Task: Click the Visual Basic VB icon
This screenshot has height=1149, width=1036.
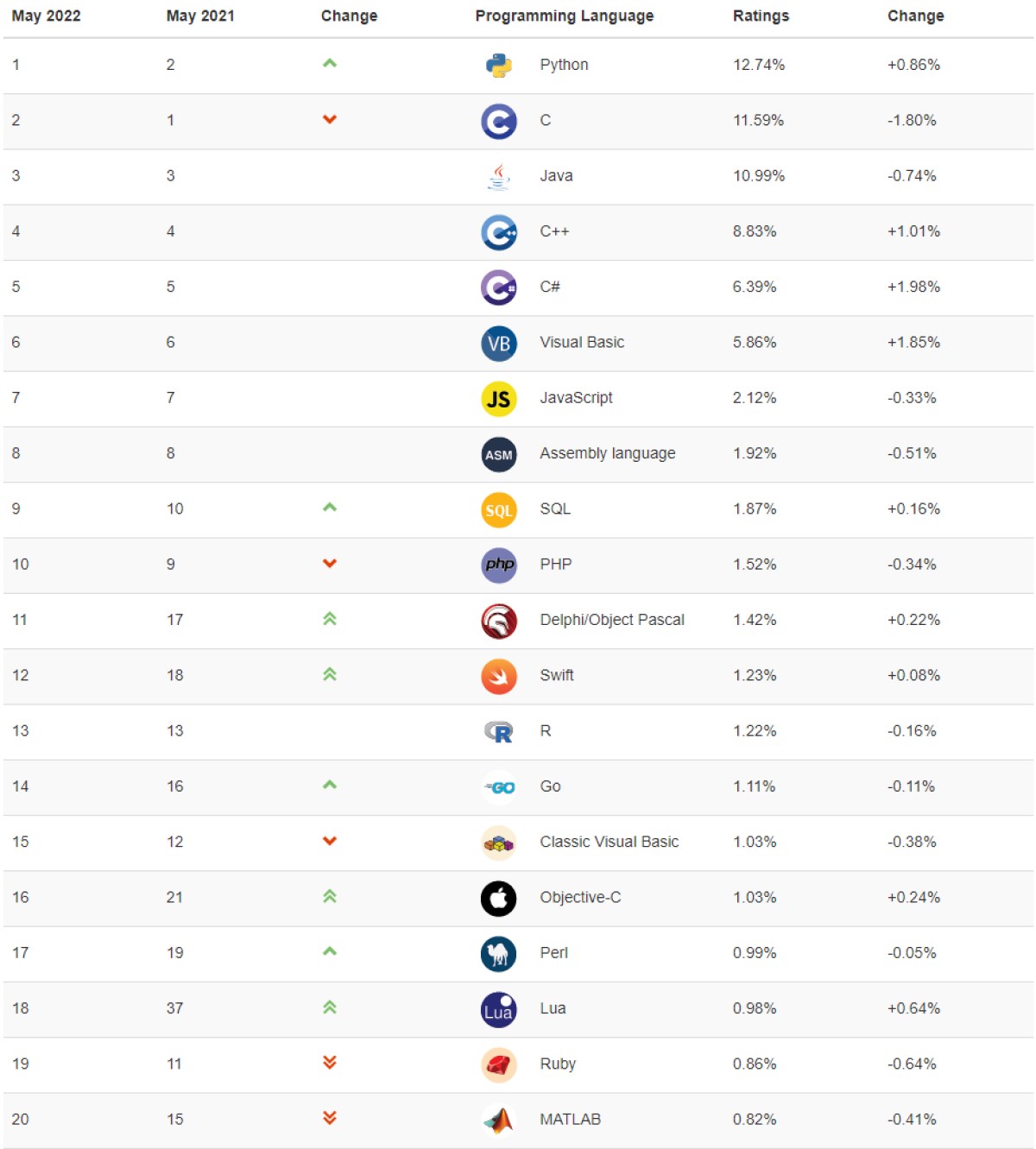Action: point(498,344)
